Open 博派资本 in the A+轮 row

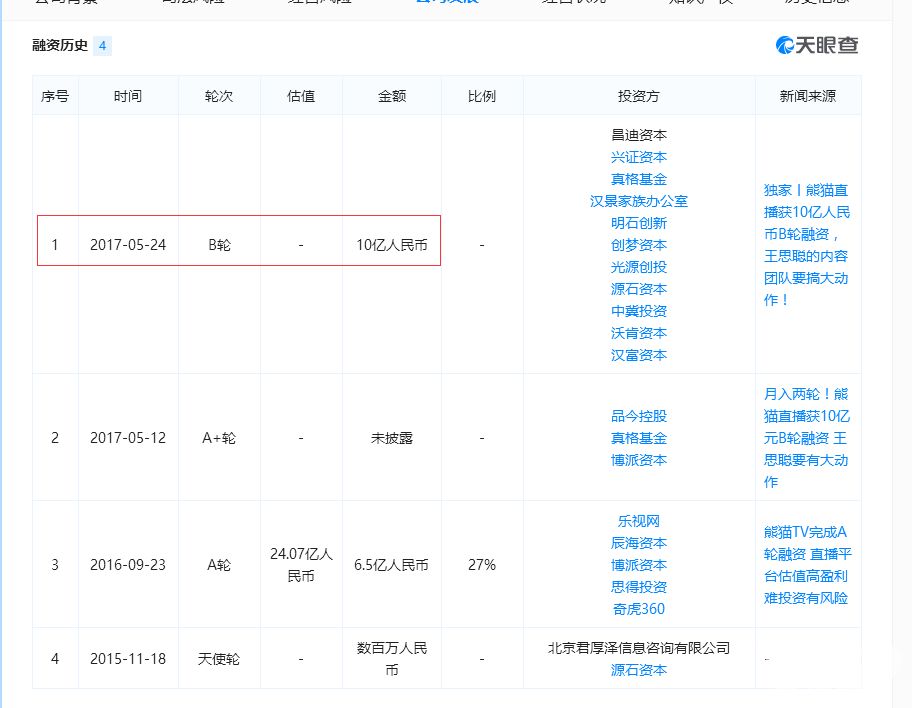tap(639, 461)
